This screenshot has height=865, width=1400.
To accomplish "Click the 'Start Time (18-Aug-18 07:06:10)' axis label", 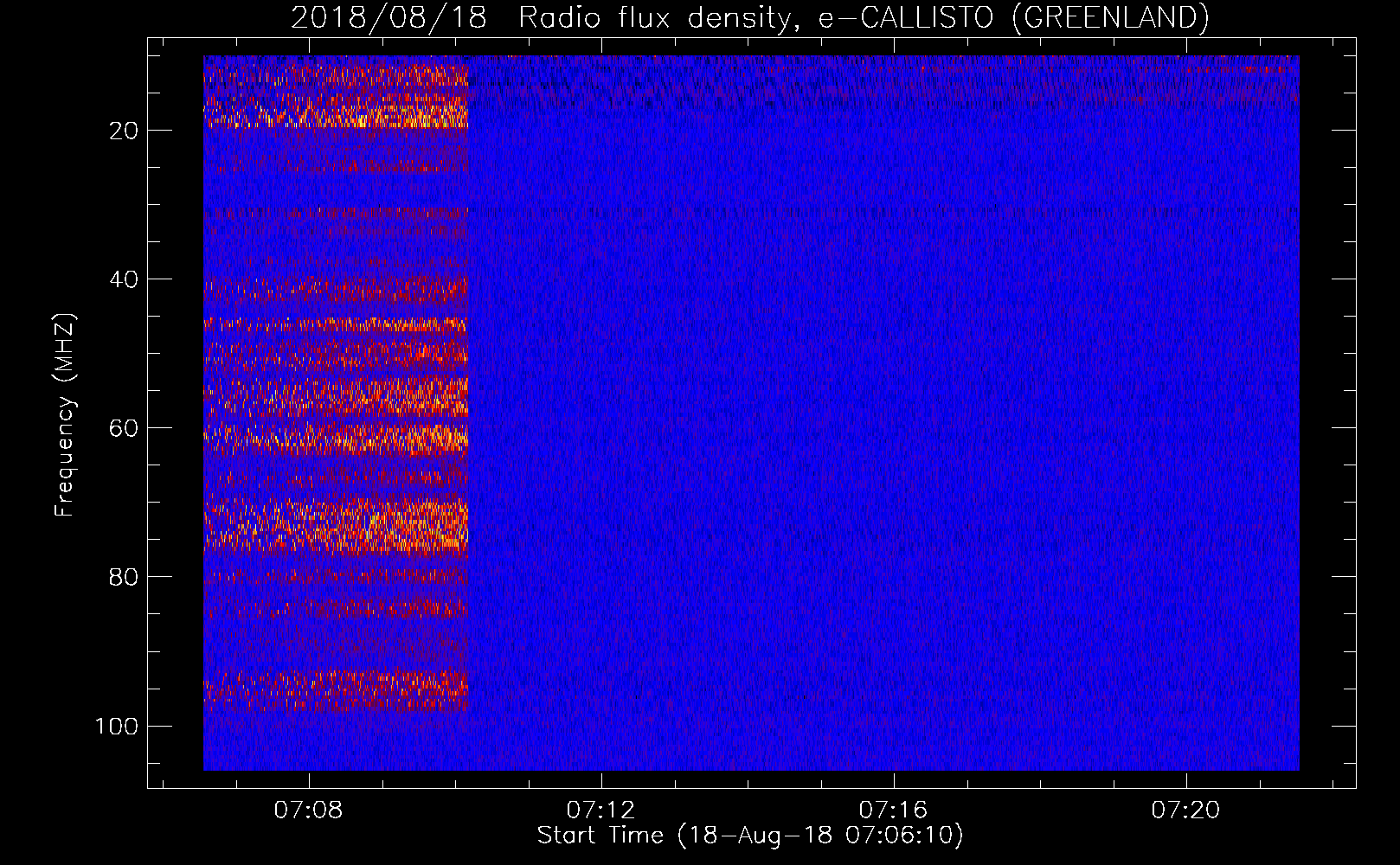I will coord(750,836).
